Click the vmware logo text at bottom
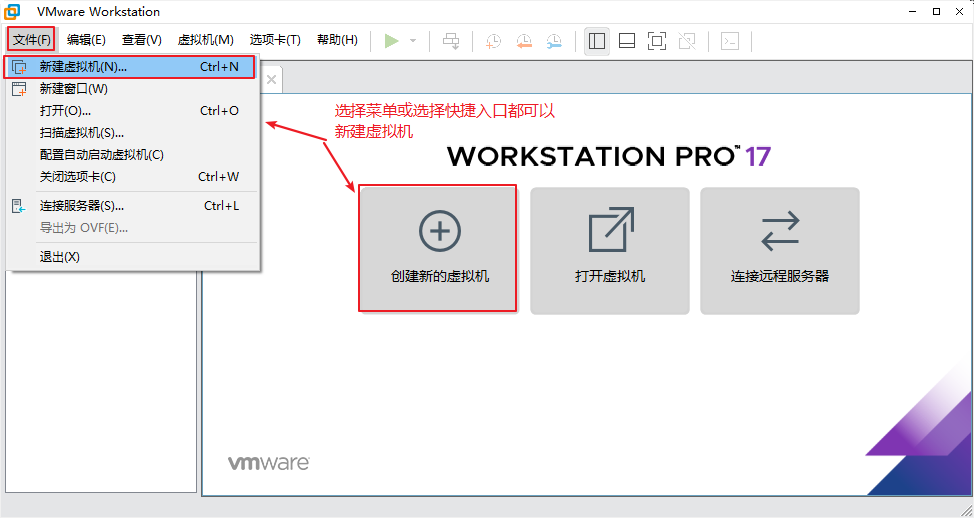 (268, 463)
